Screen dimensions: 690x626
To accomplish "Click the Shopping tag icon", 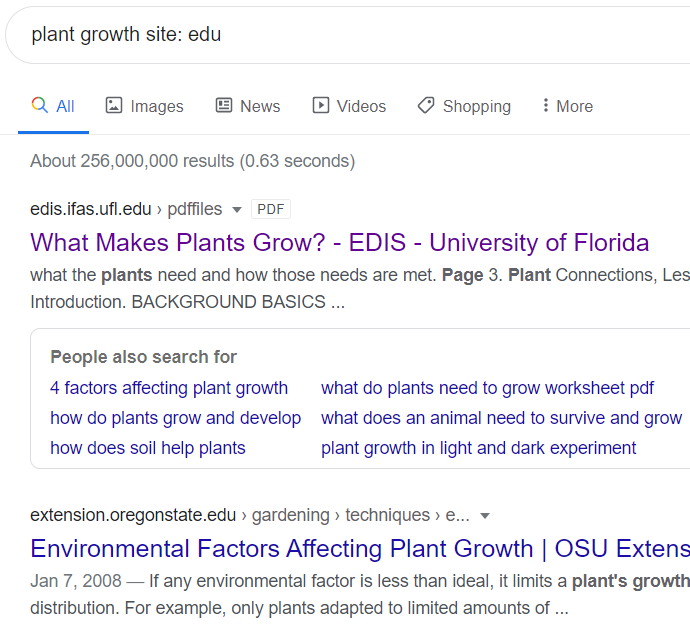I will tap(426, 106).
